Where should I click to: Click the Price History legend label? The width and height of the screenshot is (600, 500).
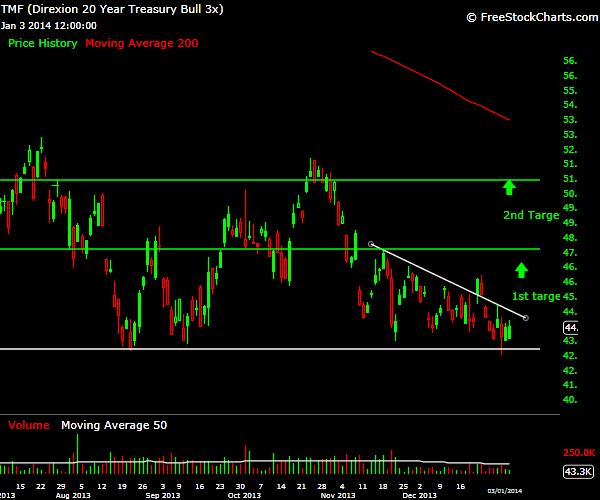[x=43, y=43]
